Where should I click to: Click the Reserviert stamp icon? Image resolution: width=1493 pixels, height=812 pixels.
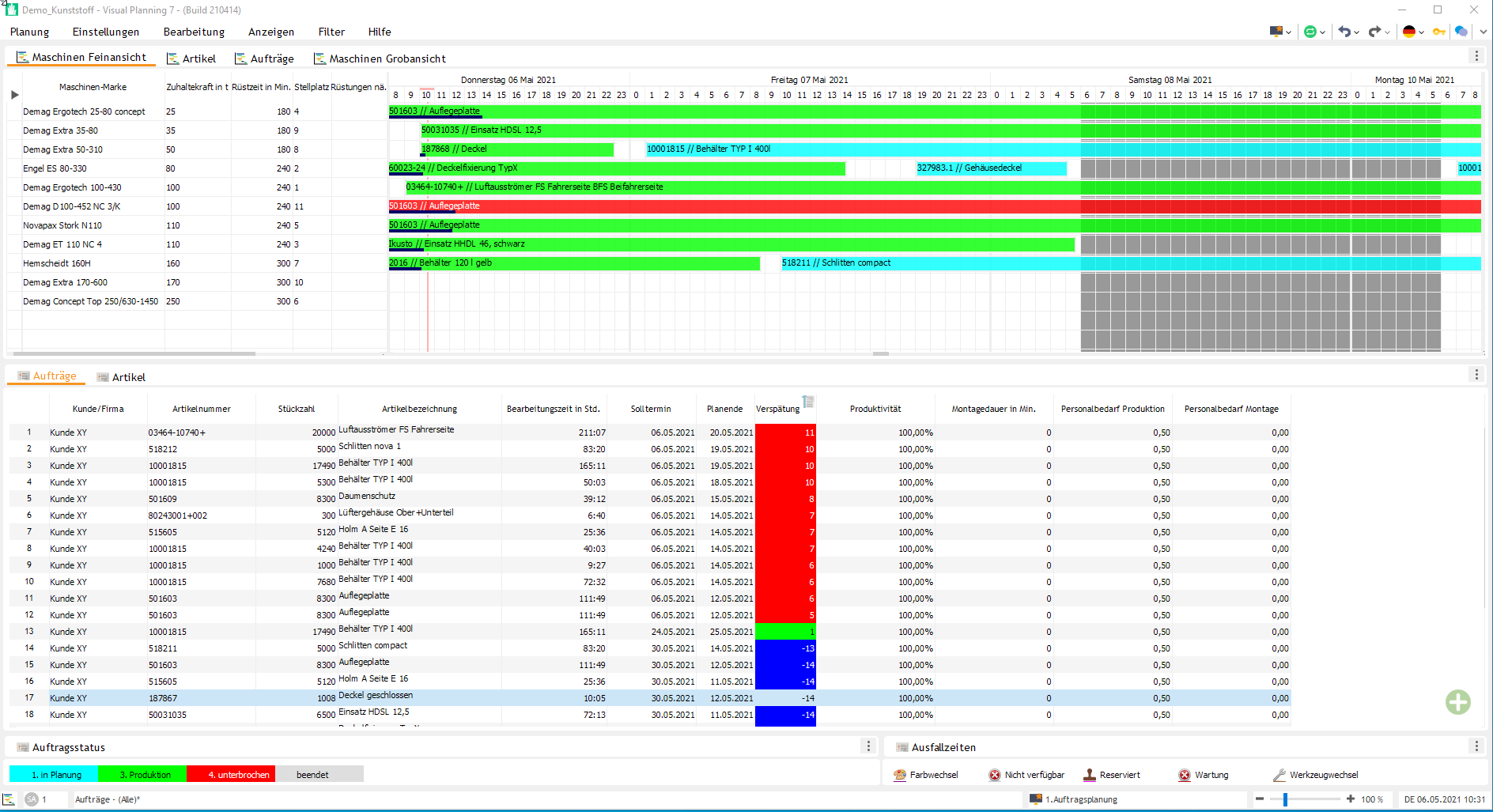(x=1090, y=775)
